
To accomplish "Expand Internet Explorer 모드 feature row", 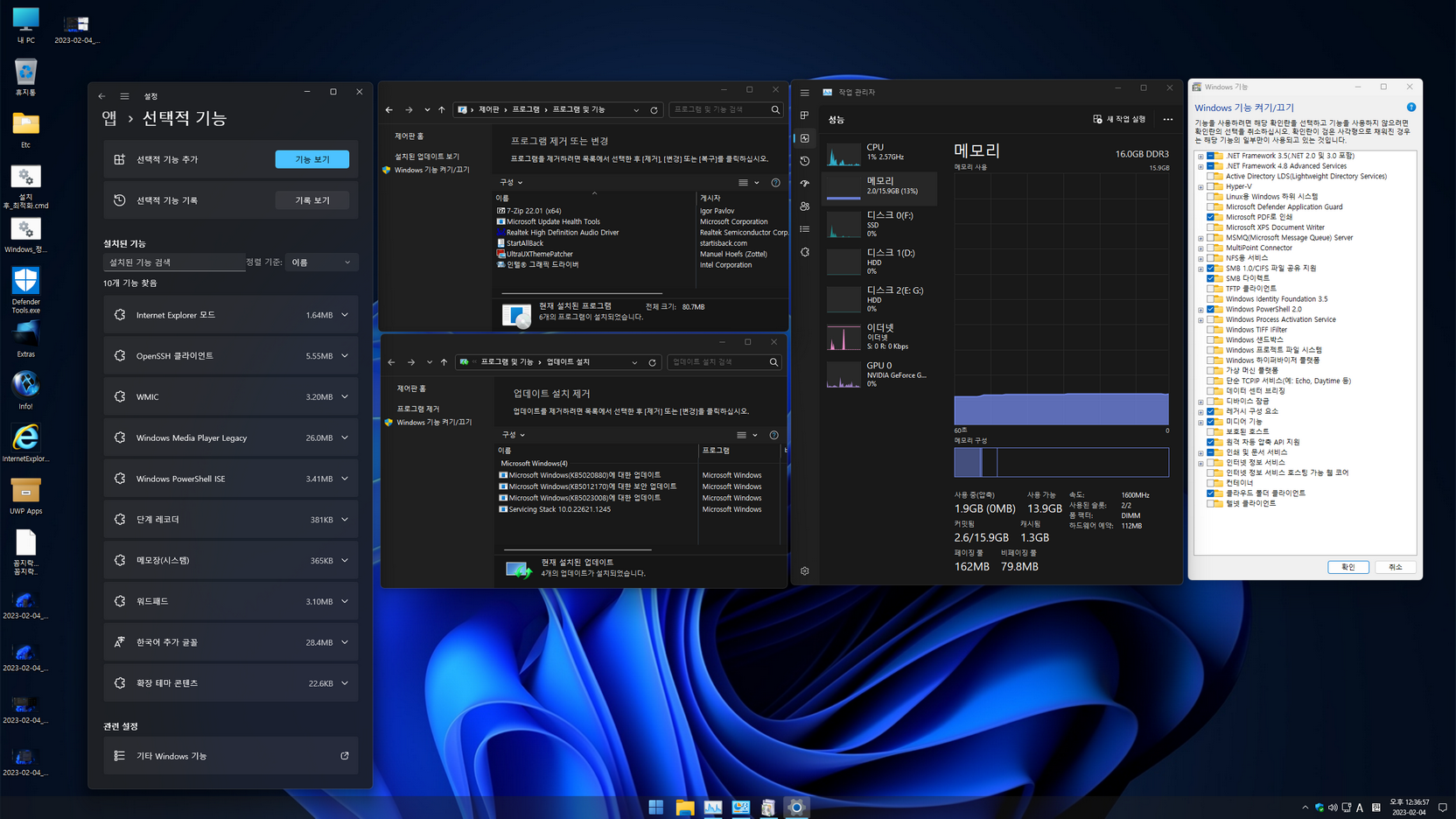I will [x=231, y=315].
